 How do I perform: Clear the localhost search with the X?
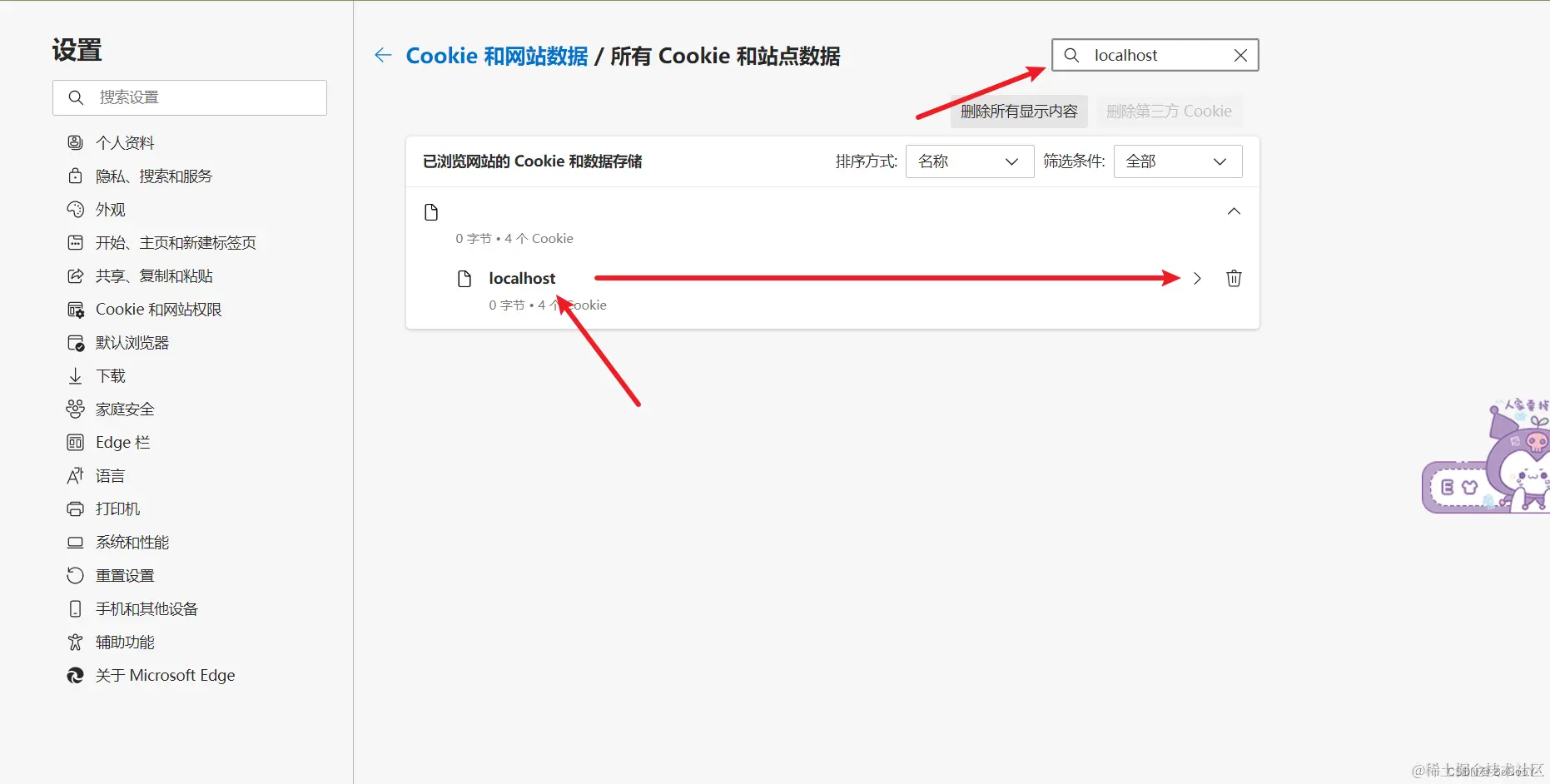point(1240,55)
